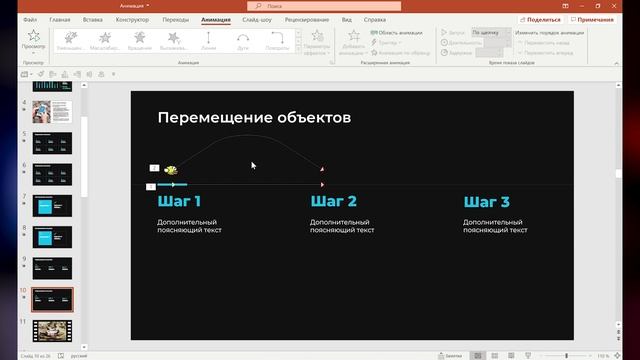640x360 pixels.
Task: Select the Масштабирование scale animation effect
Action: [x=105, y=41]
